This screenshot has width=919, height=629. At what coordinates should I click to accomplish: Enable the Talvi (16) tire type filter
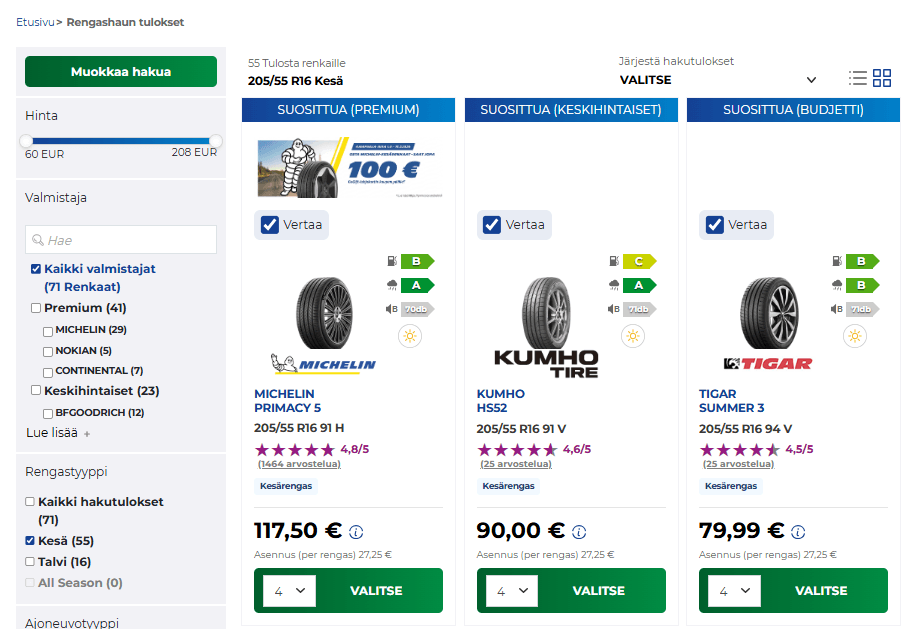click(x=30, y=562)
